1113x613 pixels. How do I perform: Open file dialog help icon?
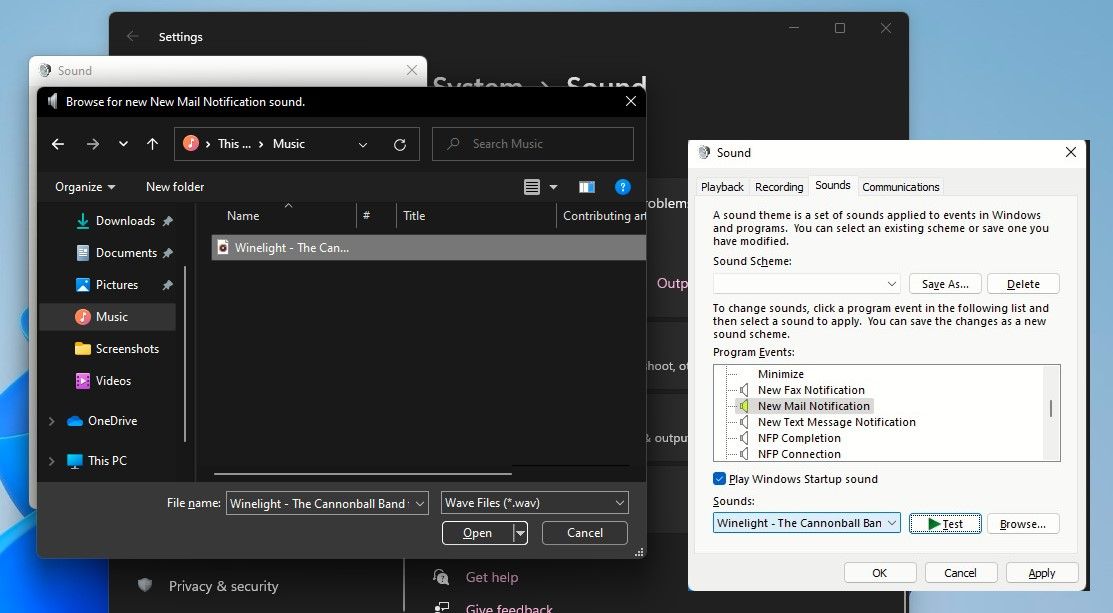[x=623, y=187]
